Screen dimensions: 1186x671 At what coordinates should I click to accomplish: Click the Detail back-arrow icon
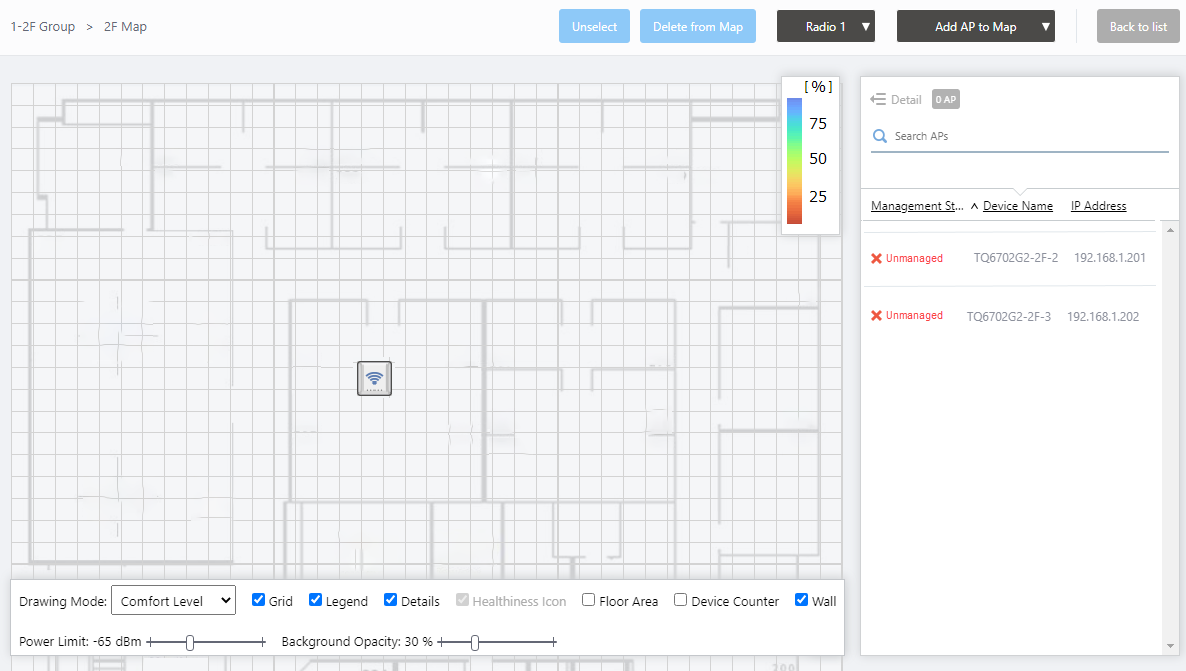click(879, 99)
